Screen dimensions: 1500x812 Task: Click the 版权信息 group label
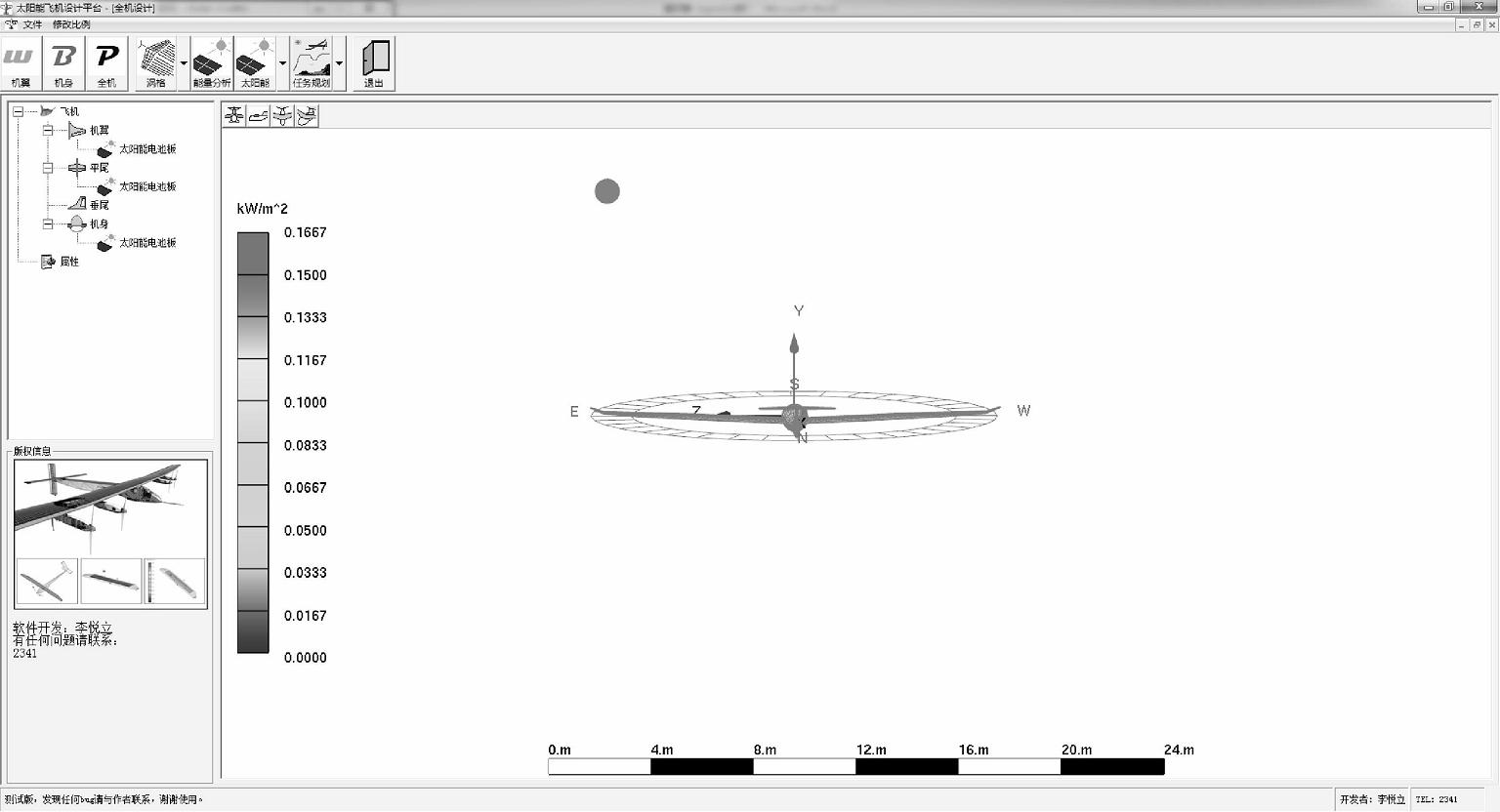click(x=32, y=451)
